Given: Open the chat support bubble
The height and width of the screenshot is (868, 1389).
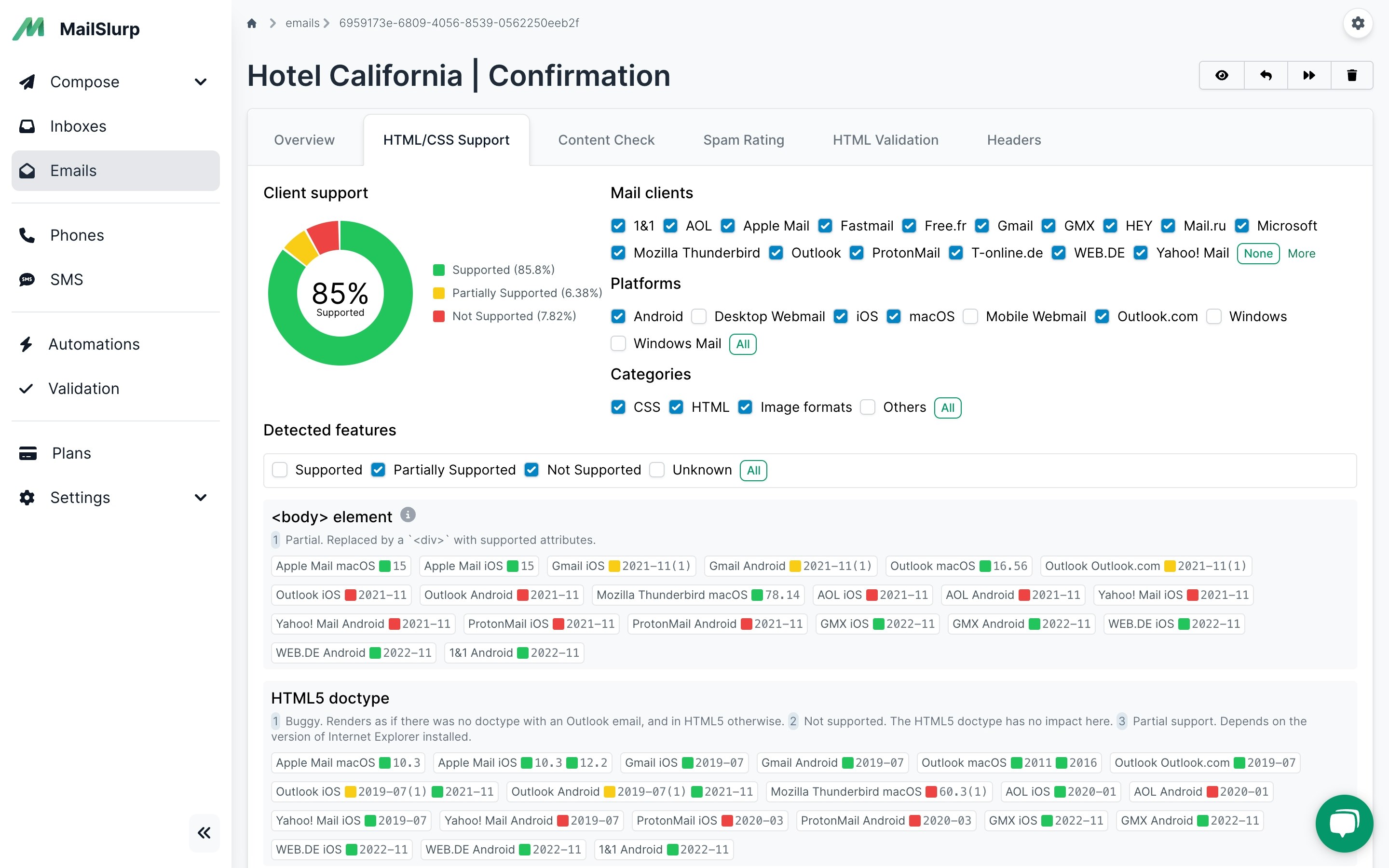Looking at the screenshot, I should click(x=1344, y=823).
